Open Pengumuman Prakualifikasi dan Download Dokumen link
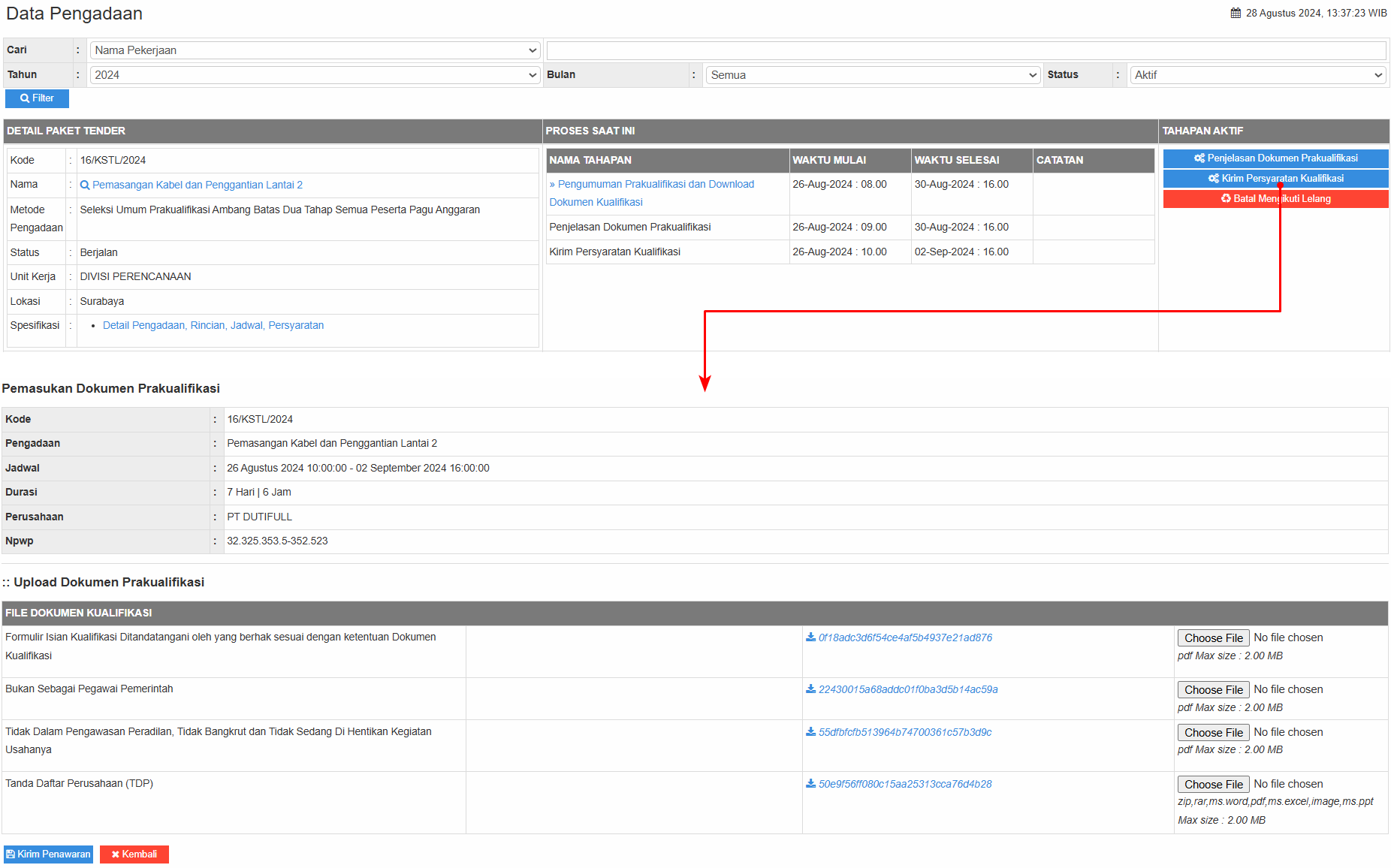The height and width of the screenshot is (868, 1391). pos(651,185)
